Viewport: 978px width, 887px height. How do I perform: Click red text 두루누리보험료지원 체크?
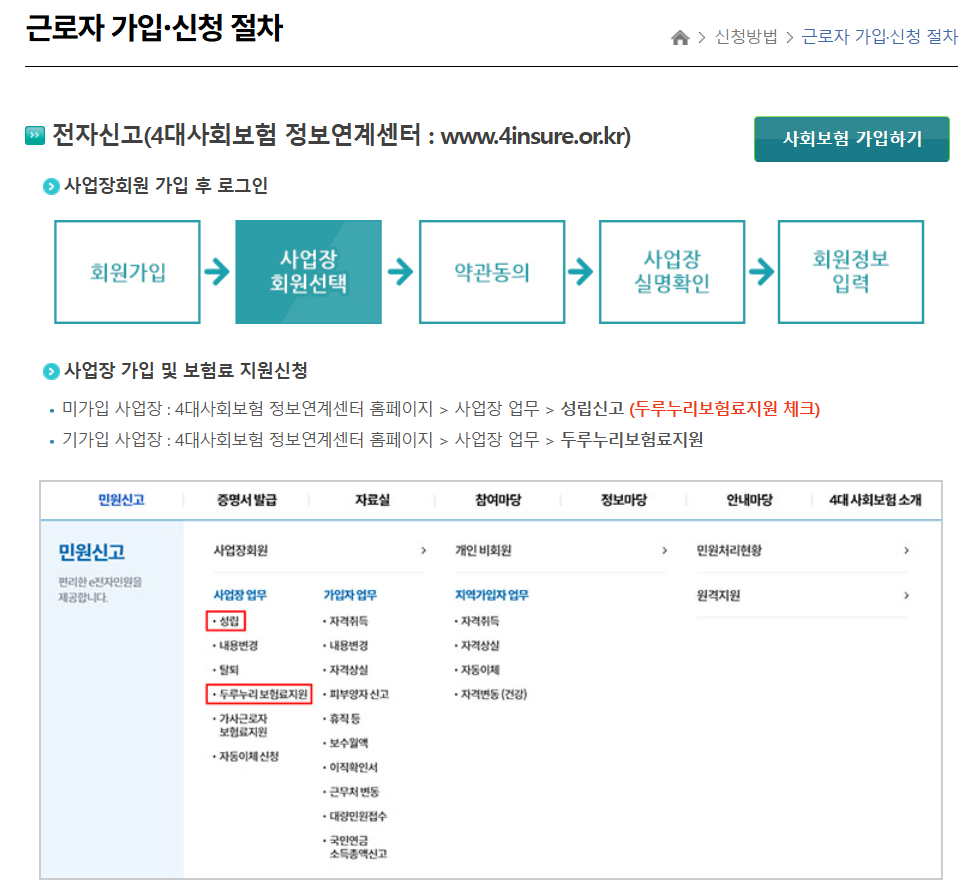(725, 409)
